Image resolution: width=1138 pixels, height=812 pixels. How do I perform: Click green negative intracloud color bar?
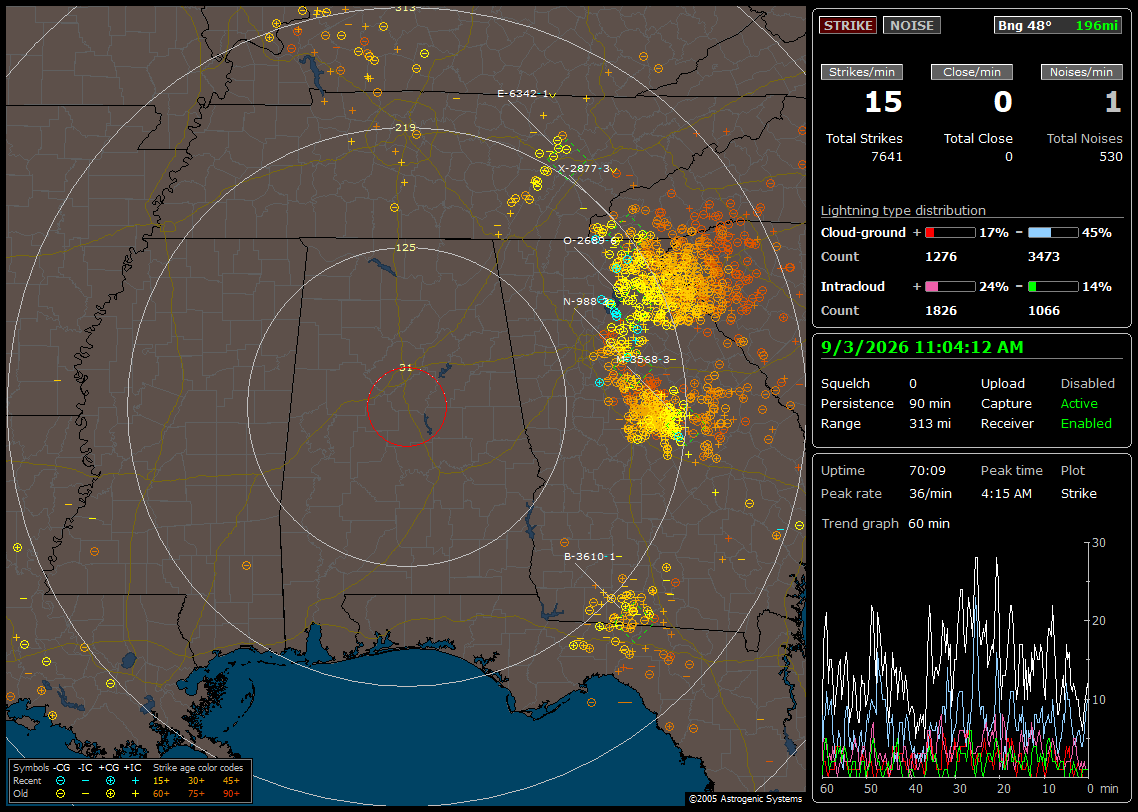(x=1053, y=287)
